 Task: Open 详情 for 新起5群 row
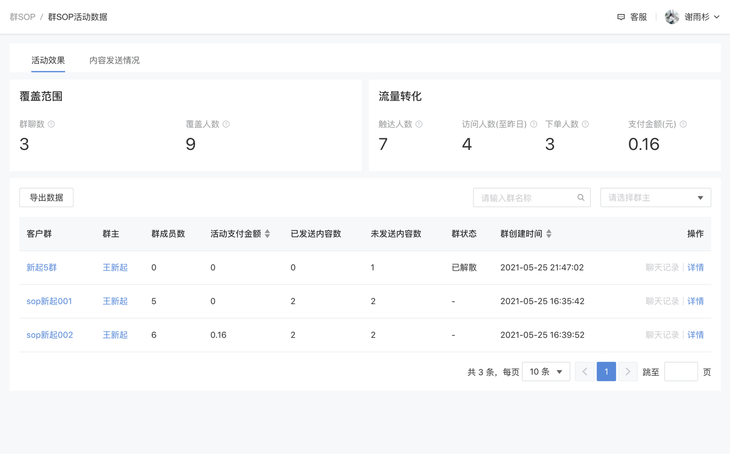click(696, 267)
